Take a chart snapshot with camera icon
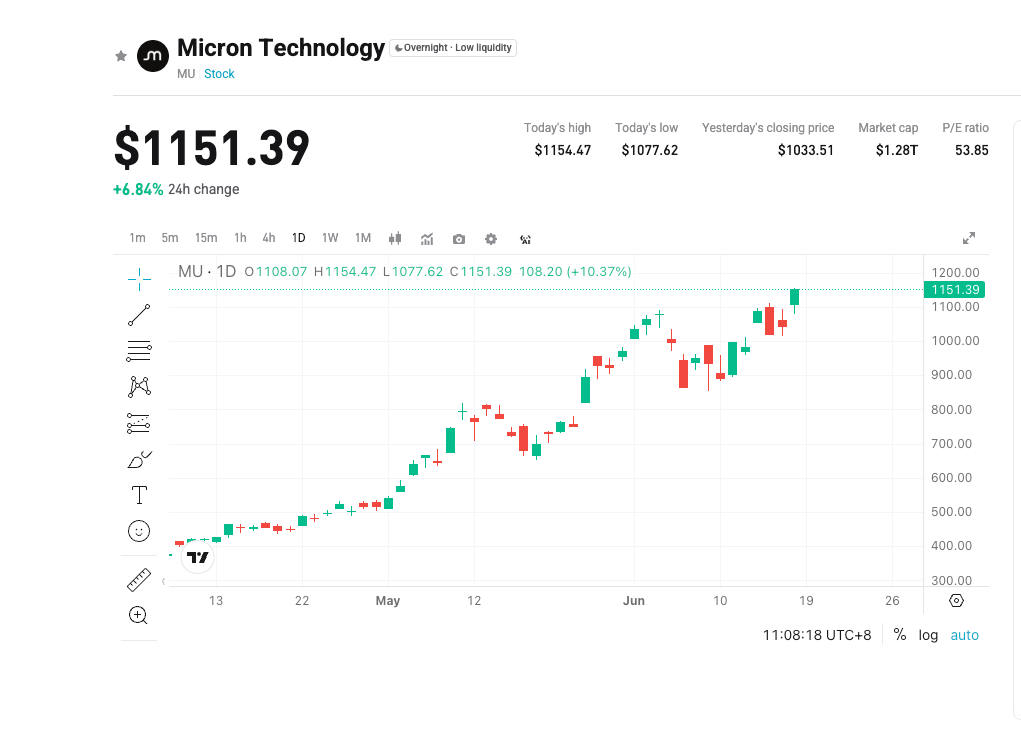Image resolution: width=1021 pixels, height=736 pixels. click(458, 239)
